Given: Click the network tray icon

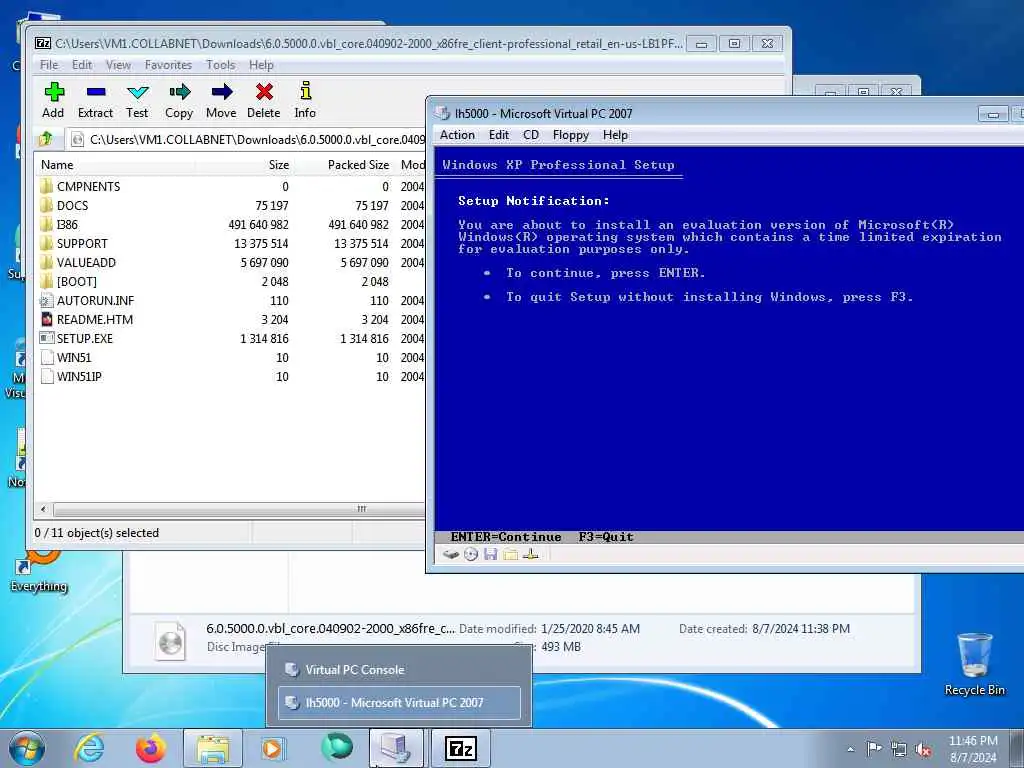Looking at the screenshot, I should 899,750.
